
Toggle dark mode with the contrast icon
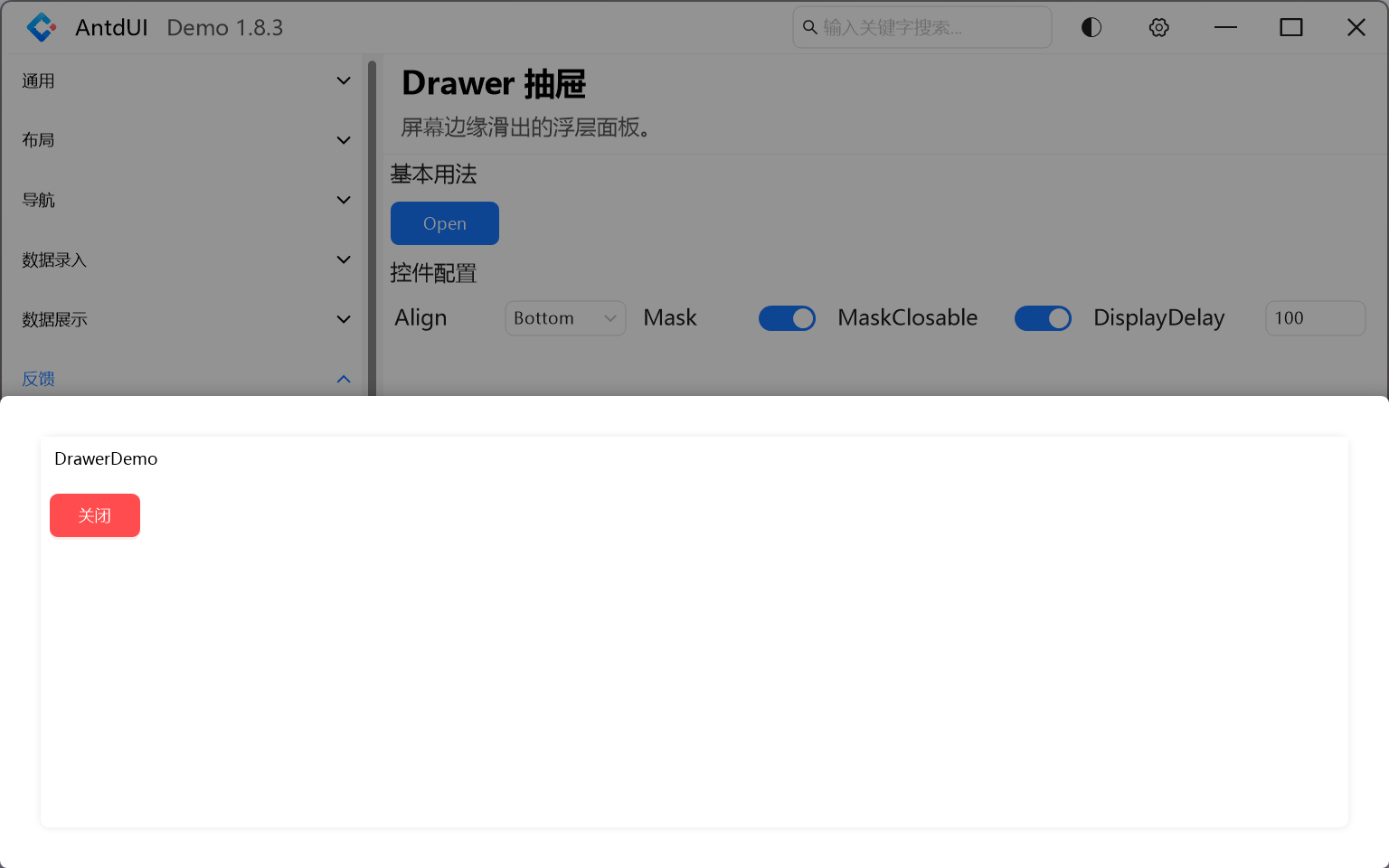(x=1090, y=27)
